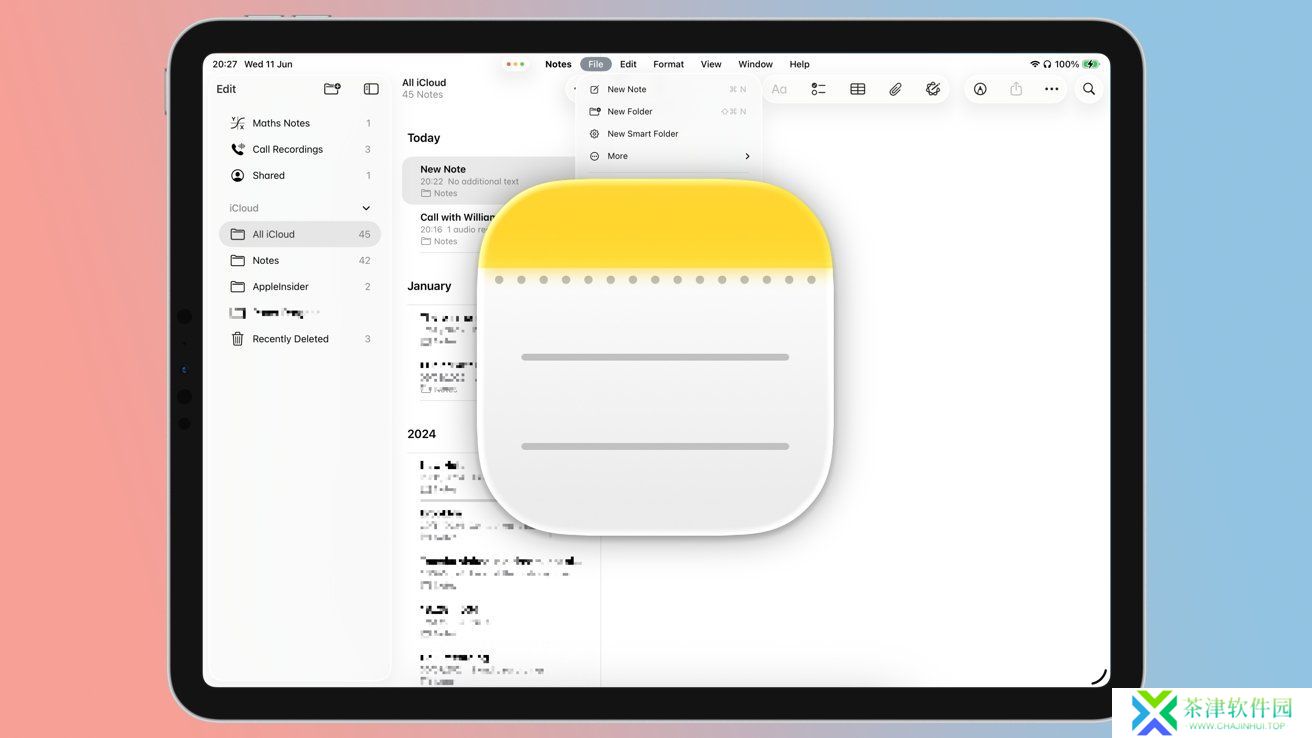This screenshot has height=738, width=1312.
Task: Open the Help menu
Action: (799, 64)
